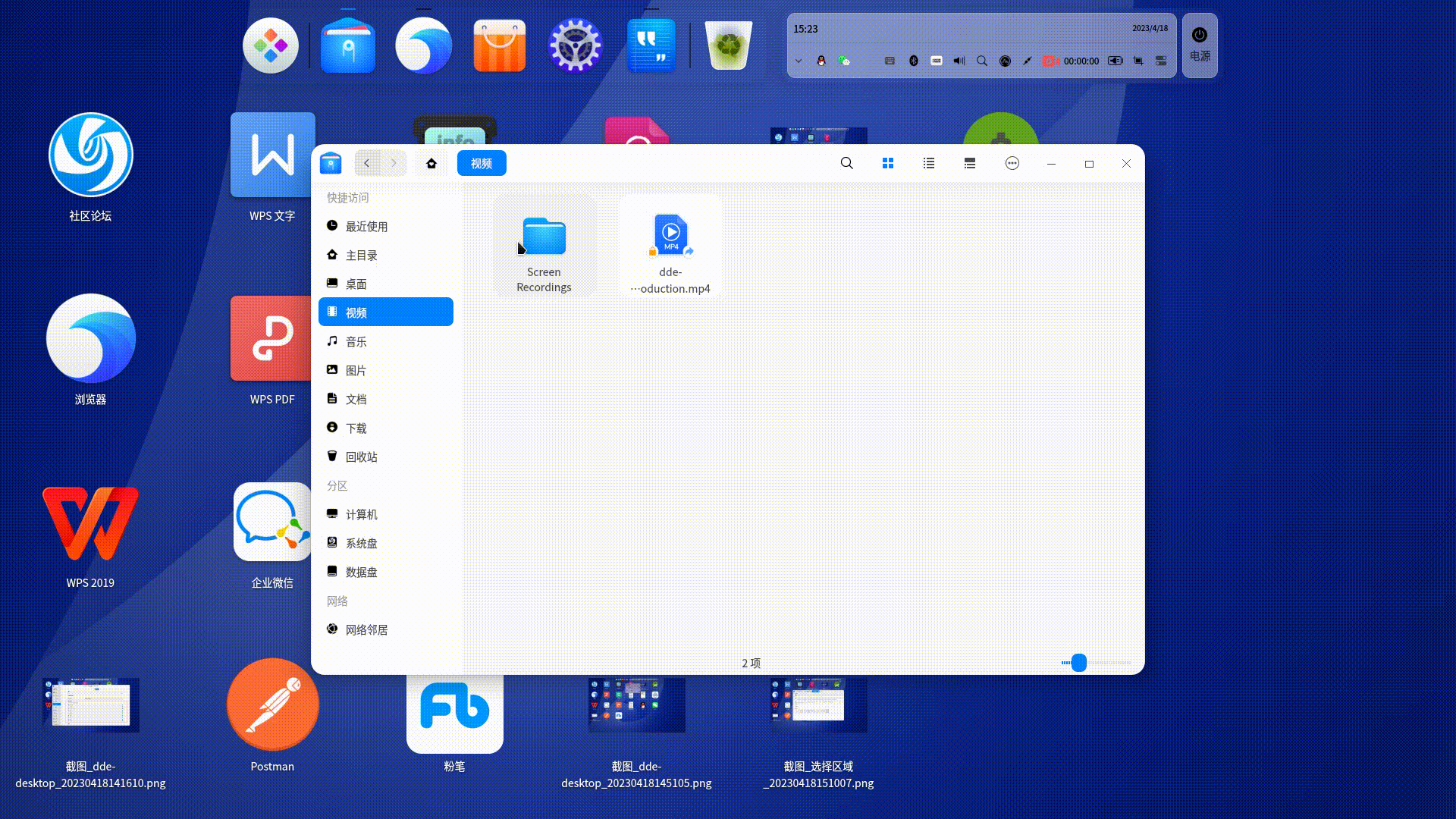Switch to tree view mode

click(x=970, y=163)
